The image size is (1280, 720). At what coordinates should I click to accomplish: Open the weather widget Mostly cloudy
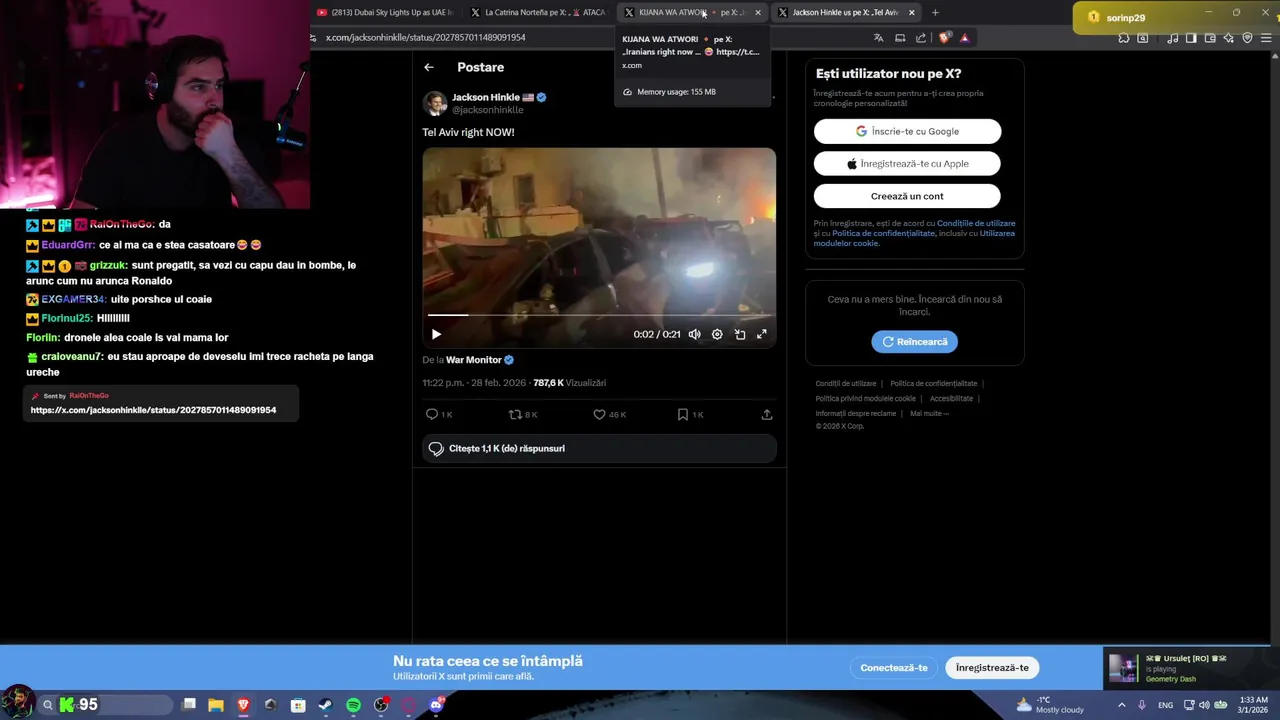click(x=1050, y=705)
